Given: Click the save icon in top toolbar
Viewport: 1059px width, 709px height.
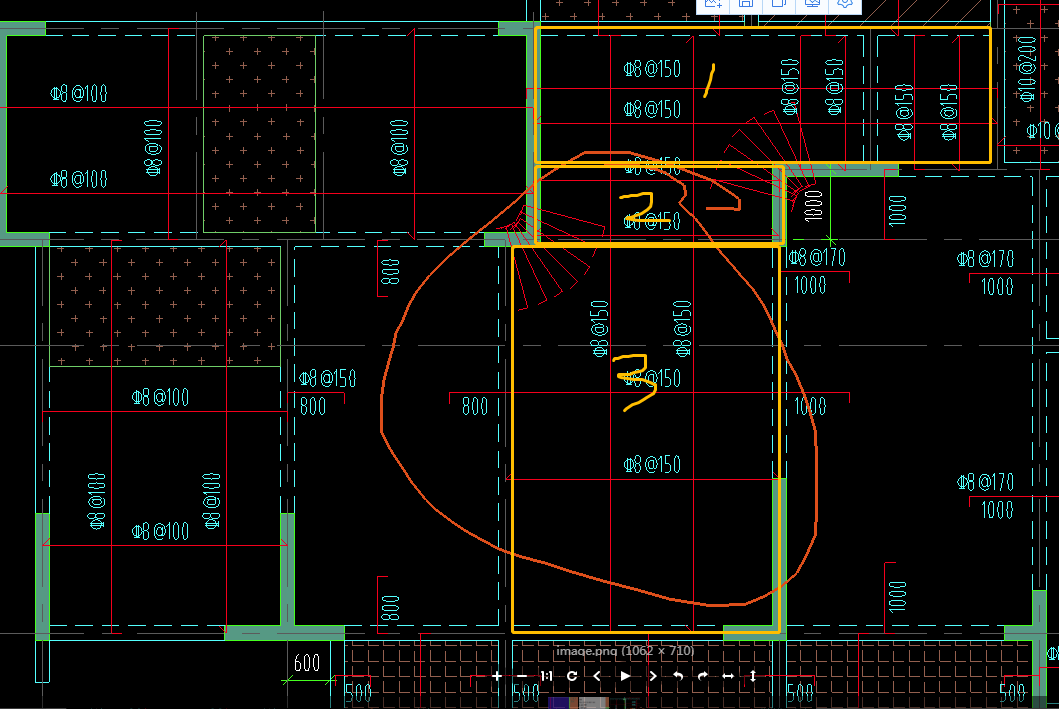Looking at the screenshot, I should [x=746, y=3].
